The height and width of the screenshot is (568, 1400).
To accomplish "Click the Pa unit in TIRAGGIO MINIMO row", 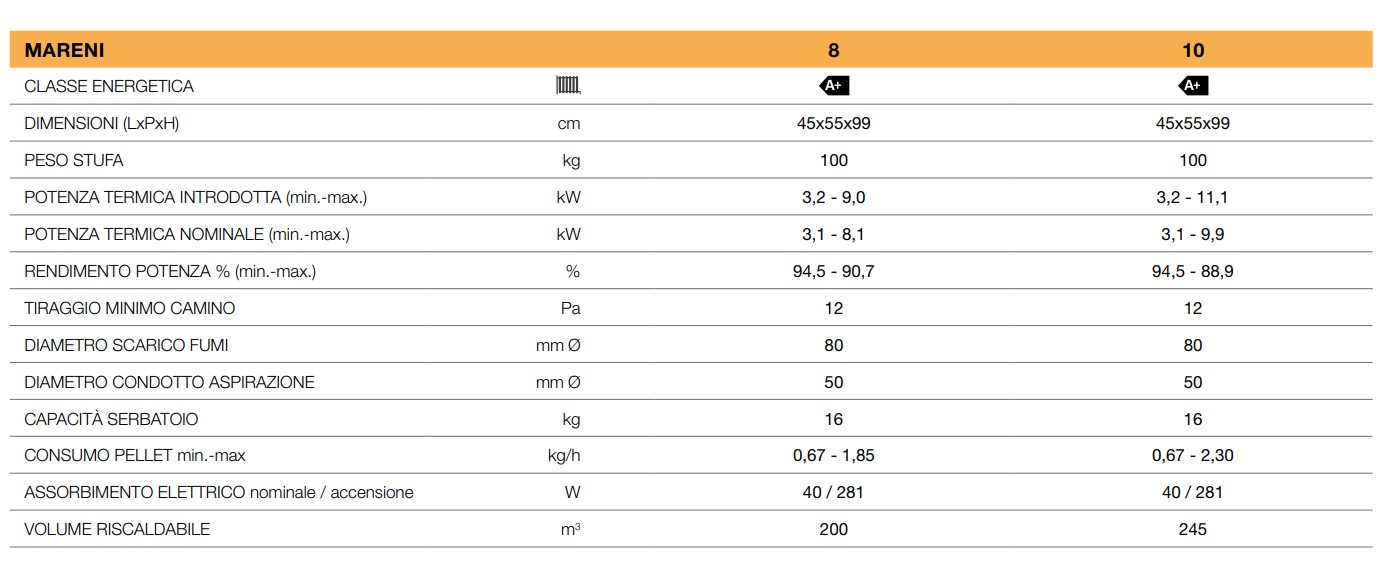I will point(570,308).
